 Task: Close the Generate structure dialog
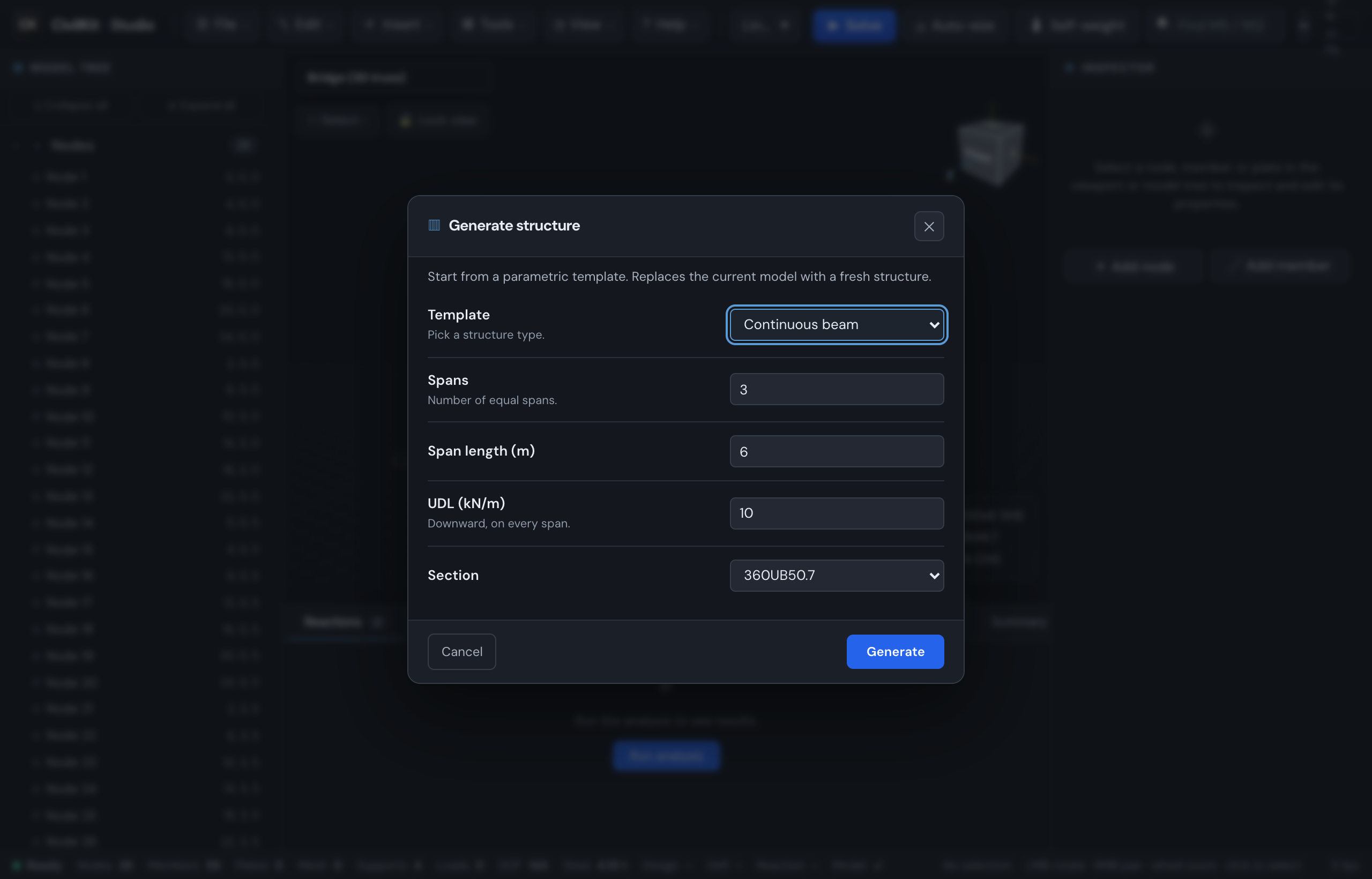pyautogui.click(x=929, y=227)
